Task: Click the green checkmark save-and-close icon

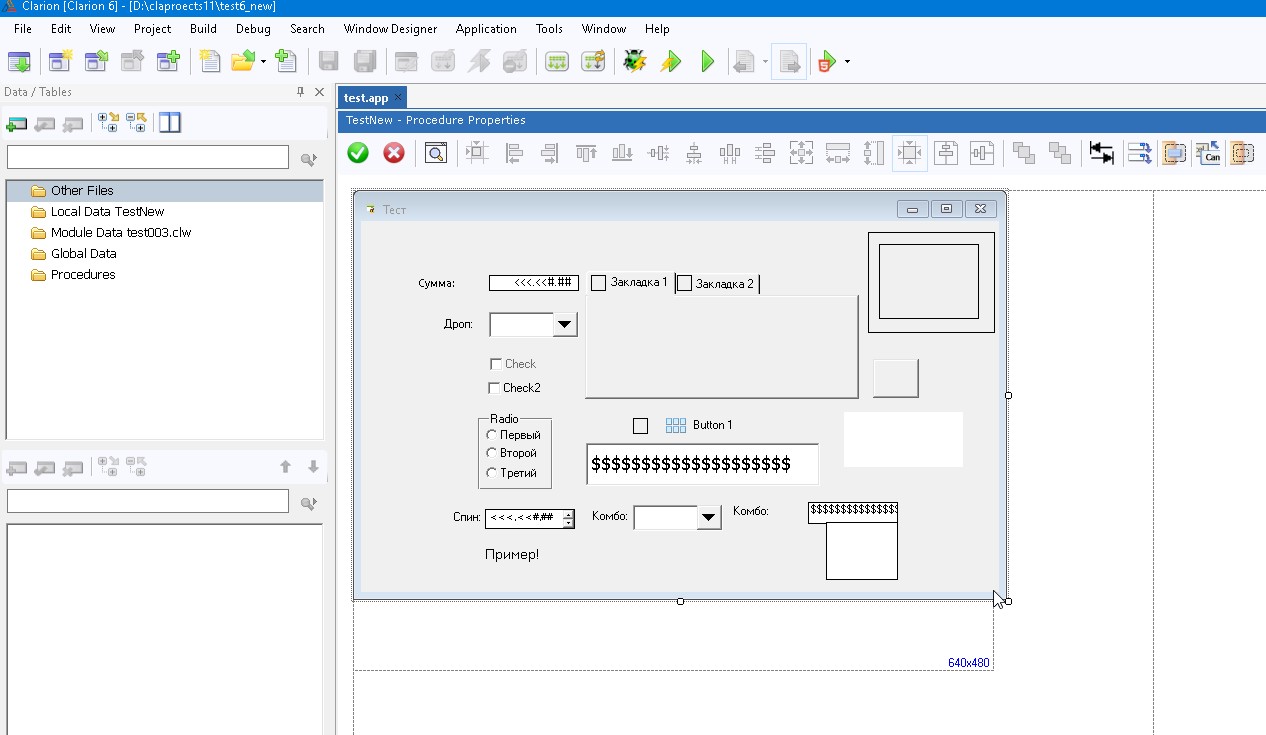Action: [x=358, y=153]
